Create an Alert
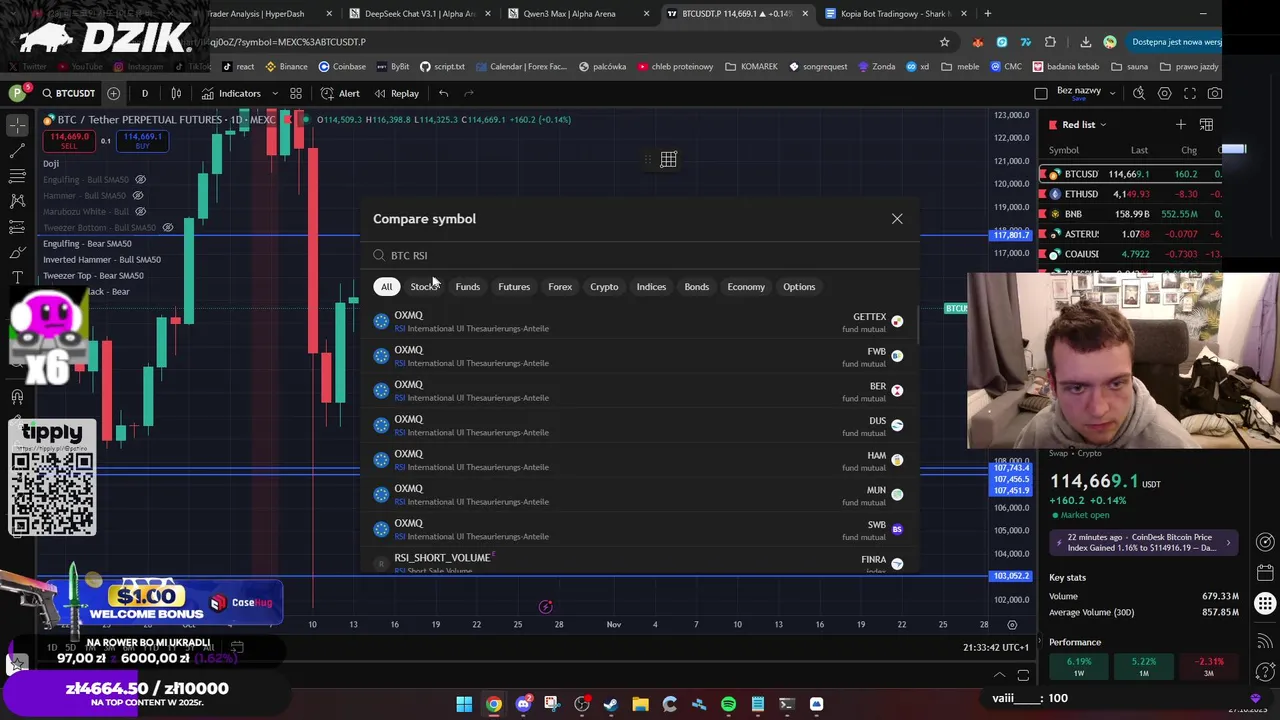Image resolution: width=1280 pixels, height=720 pixels. [x=340, y=93]
